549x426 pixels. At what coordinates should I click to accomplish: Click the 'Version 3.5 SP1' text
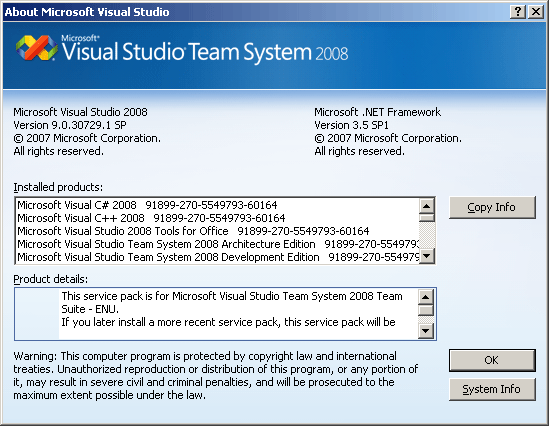click(x=351, y=125)
